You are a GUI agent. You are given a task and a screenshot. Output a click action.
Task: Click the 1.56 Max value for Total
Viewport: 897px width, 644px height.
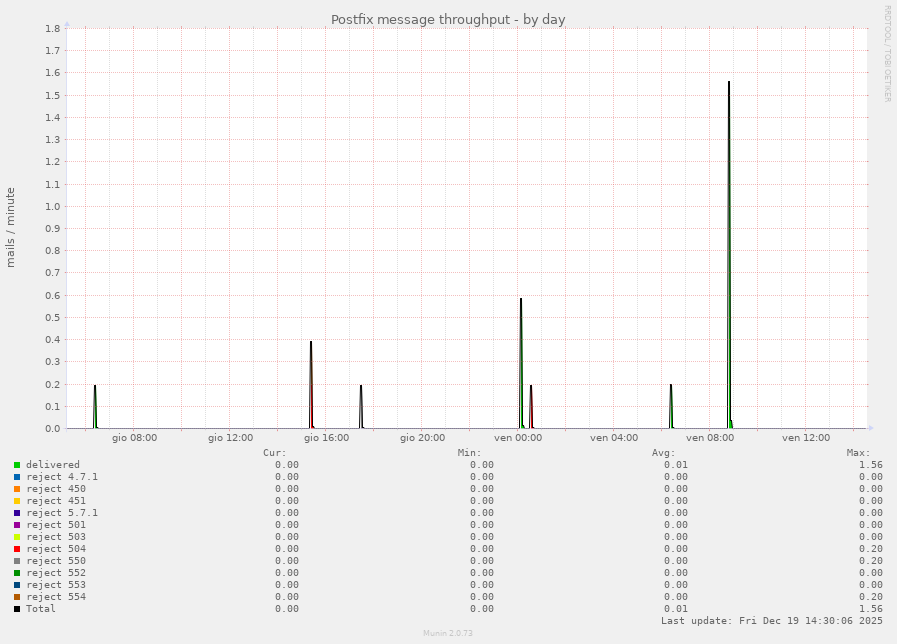pyautogui.click(x=869, y=608)
